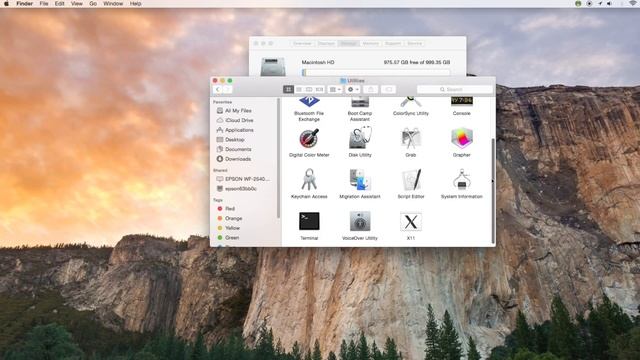
Task: Open Disk Utility
Action: [360, 138]
